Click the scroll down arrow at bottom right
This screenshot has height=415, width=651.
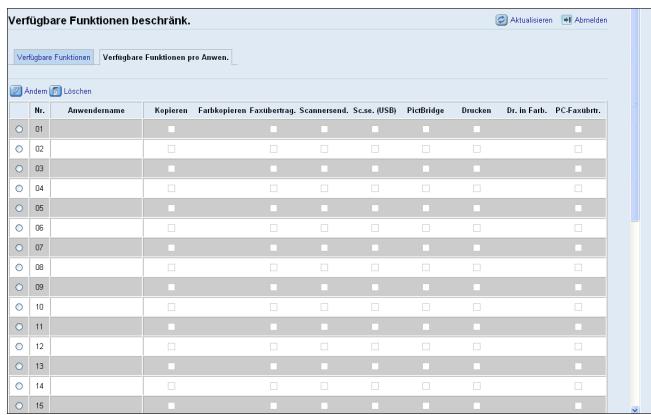(x=635, y=410)
